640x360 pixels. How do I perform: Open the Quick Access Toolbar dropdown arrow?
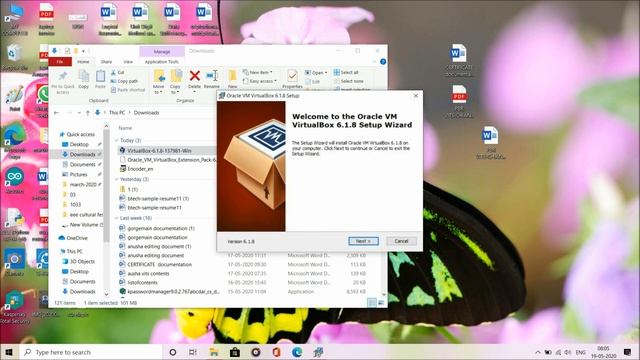(83, 51)
